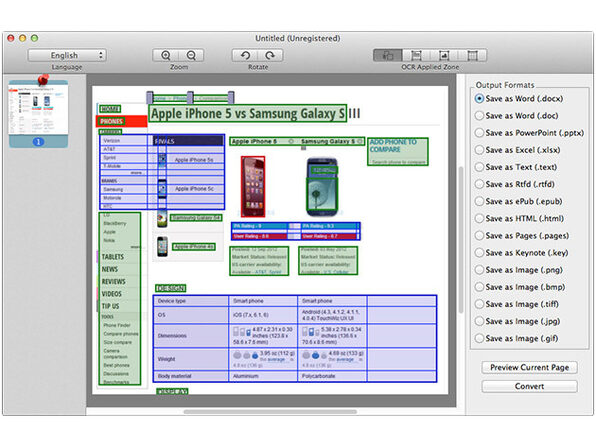Rotate page counterclockwise
The height and width of the screenshot is (447, 596).
(x=245, y=55)
